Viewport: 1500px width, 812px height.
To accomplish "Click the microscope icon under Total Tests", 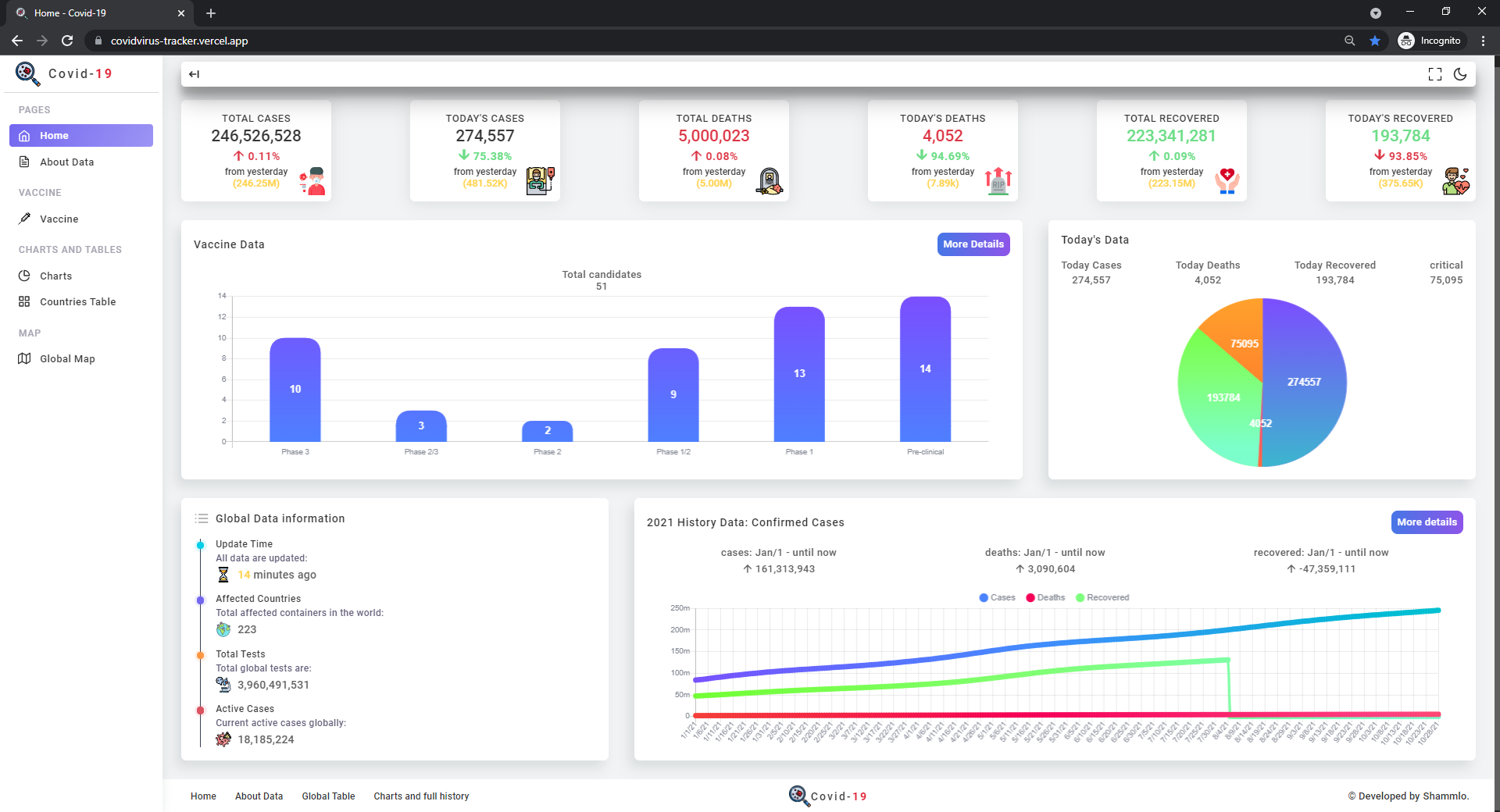I will point(223,685).
